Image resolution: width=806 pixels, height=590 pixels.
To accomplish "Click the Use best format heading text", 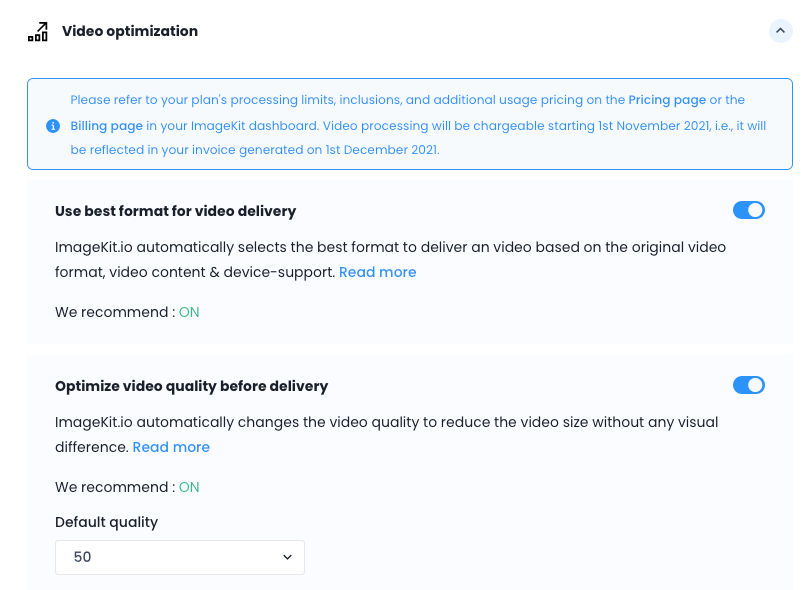I will (x=175, y=211).
